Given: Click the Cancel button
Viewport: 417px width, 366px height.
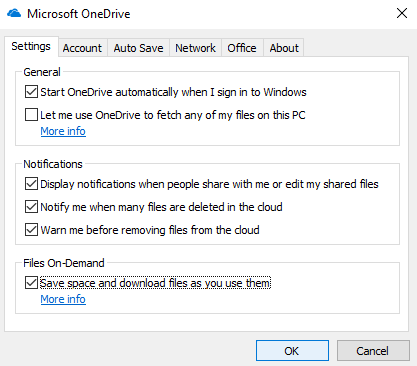Looking at the screenshot, I should click(373, 351).
